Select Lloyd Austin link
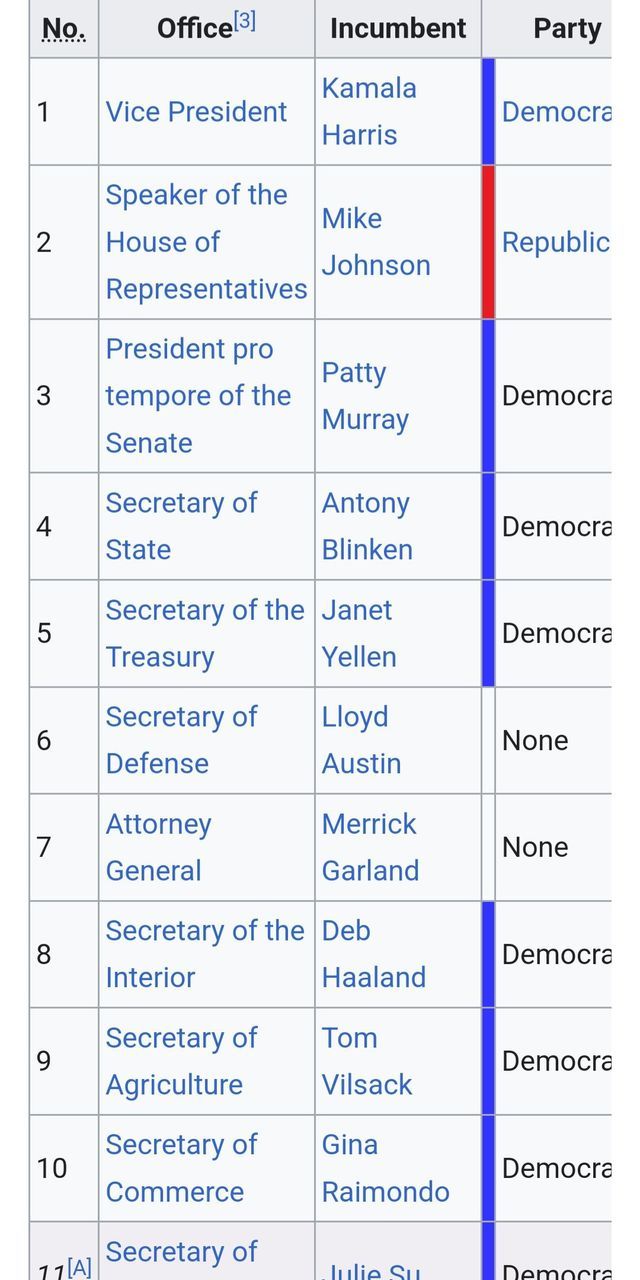The width and height of the screenshot is (640, 1280). (360, 740)
